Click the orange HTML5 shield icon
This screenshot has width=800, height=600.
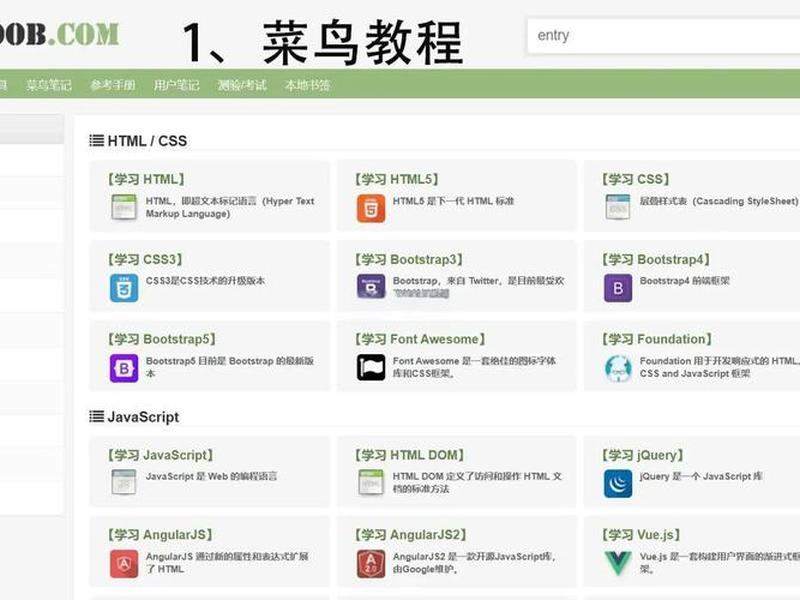[371, 208]
